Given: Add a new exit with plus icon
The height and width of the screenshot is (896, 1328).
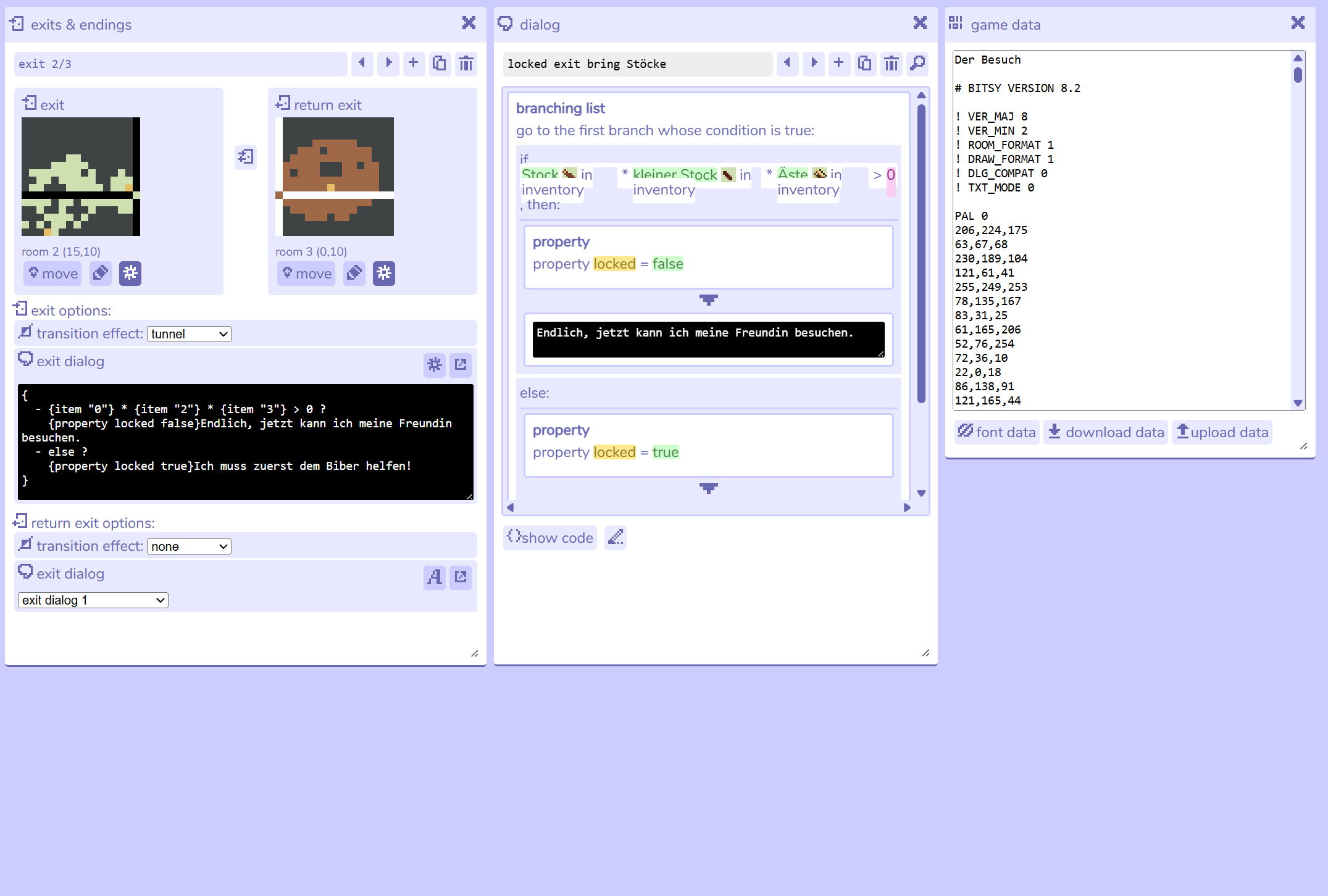Looking at the screenshot, I should (414, 64).
